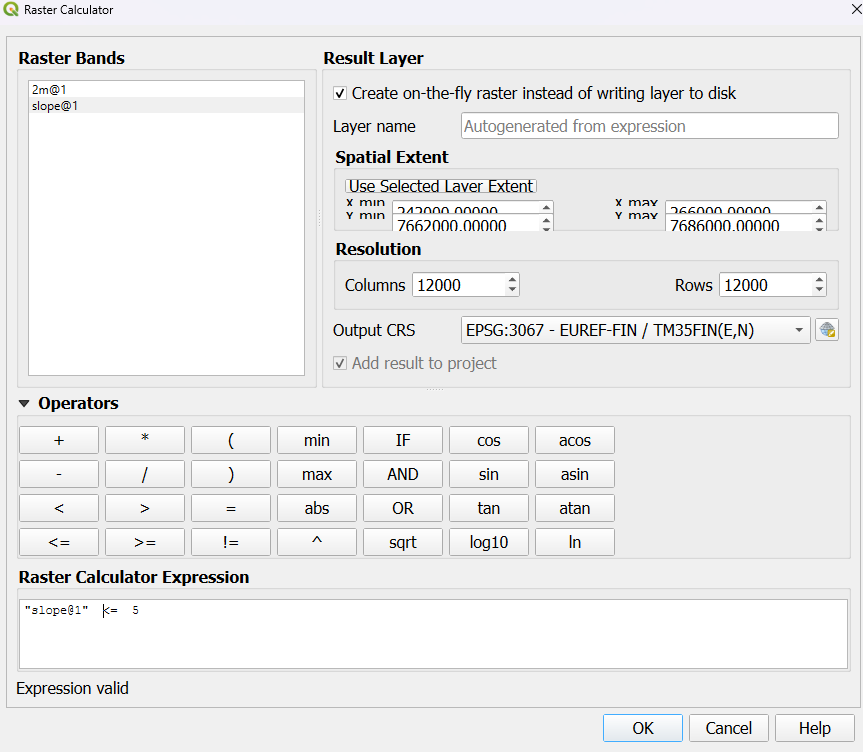Insert the atan function
This screenshot has width=863, height=752.
pyautogui.click(x=575, y=508)
